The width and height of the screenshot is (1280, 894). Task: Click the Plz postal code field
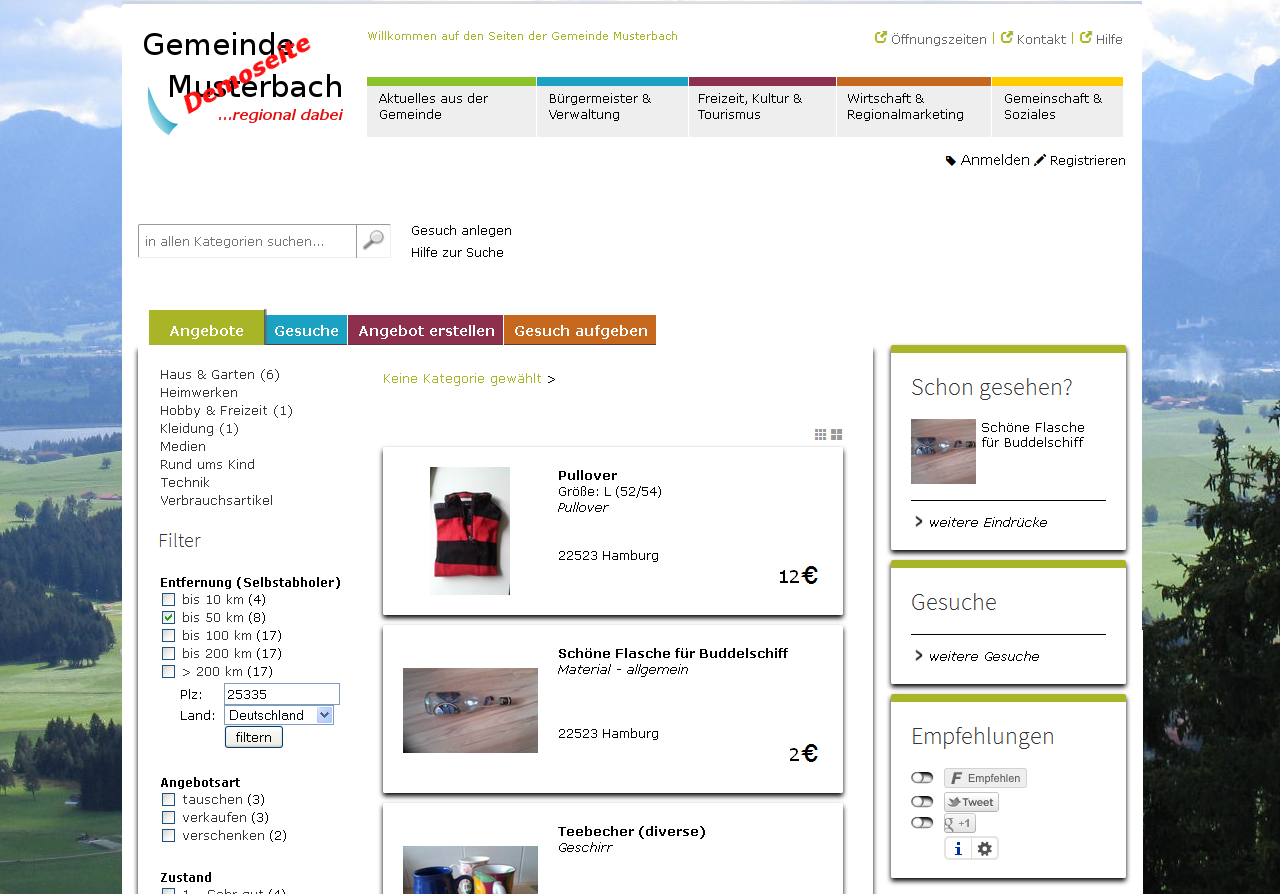[x=282, y=694]
